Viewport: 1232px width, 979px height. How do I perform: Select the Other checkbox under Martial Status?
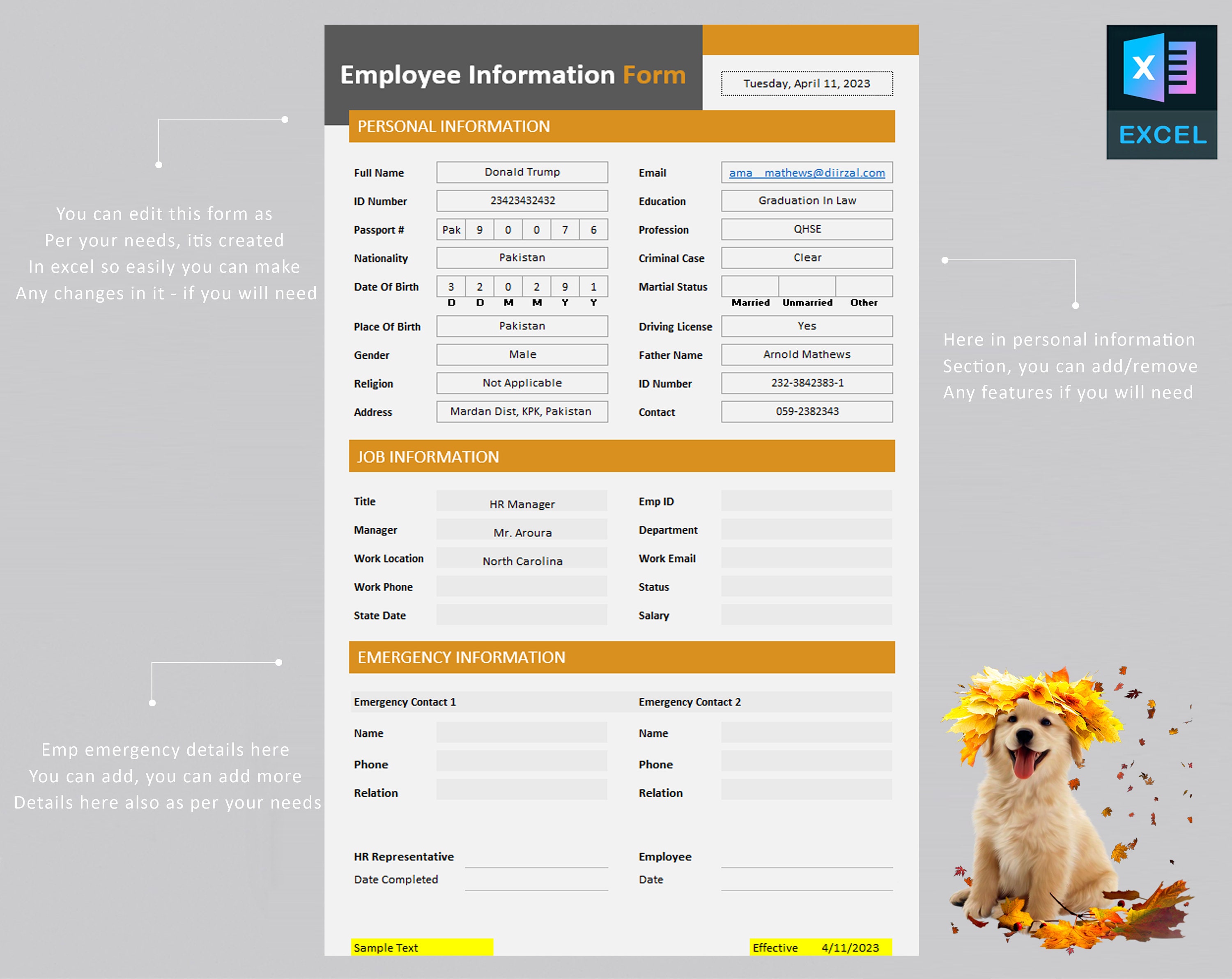(864, 286)
